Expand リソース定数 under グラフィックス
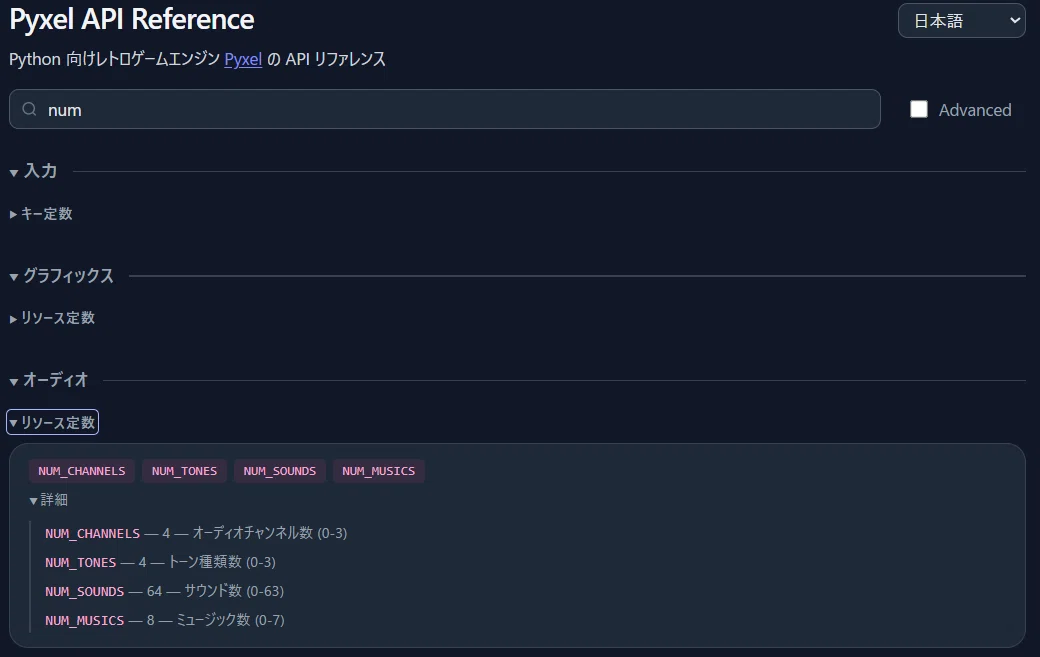Image resolution: width=1040 pixels, height=657 pixels. [52, 318]
